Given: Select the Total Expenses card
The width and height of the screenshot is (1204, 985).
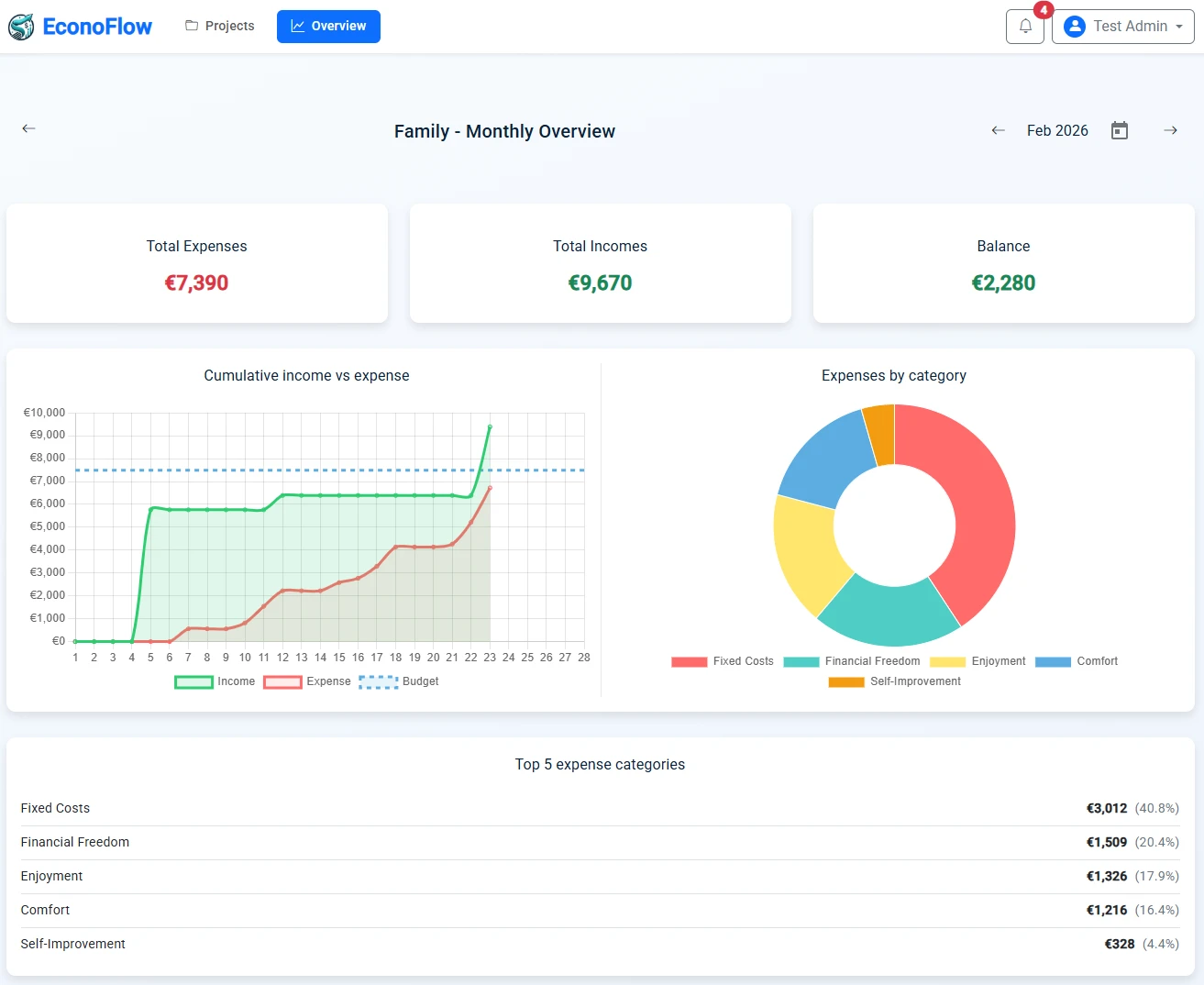Looking at the screenshot, I should (x=196, y=263).
